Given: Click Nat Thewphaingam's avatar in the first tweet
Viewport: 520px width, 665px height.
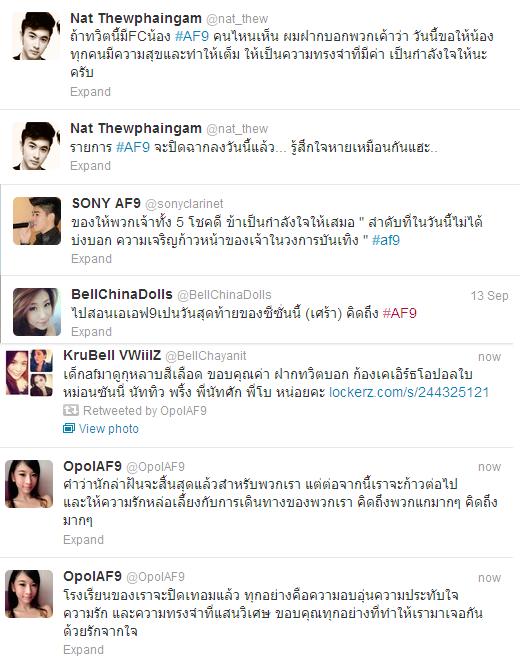Looking at the screenshot, I should pyautogui.click(x=36, y=36).
